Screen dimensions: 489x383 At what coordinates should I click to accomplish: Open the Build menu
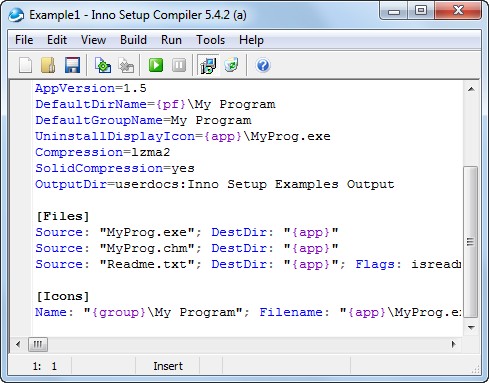tap(133, 40)
